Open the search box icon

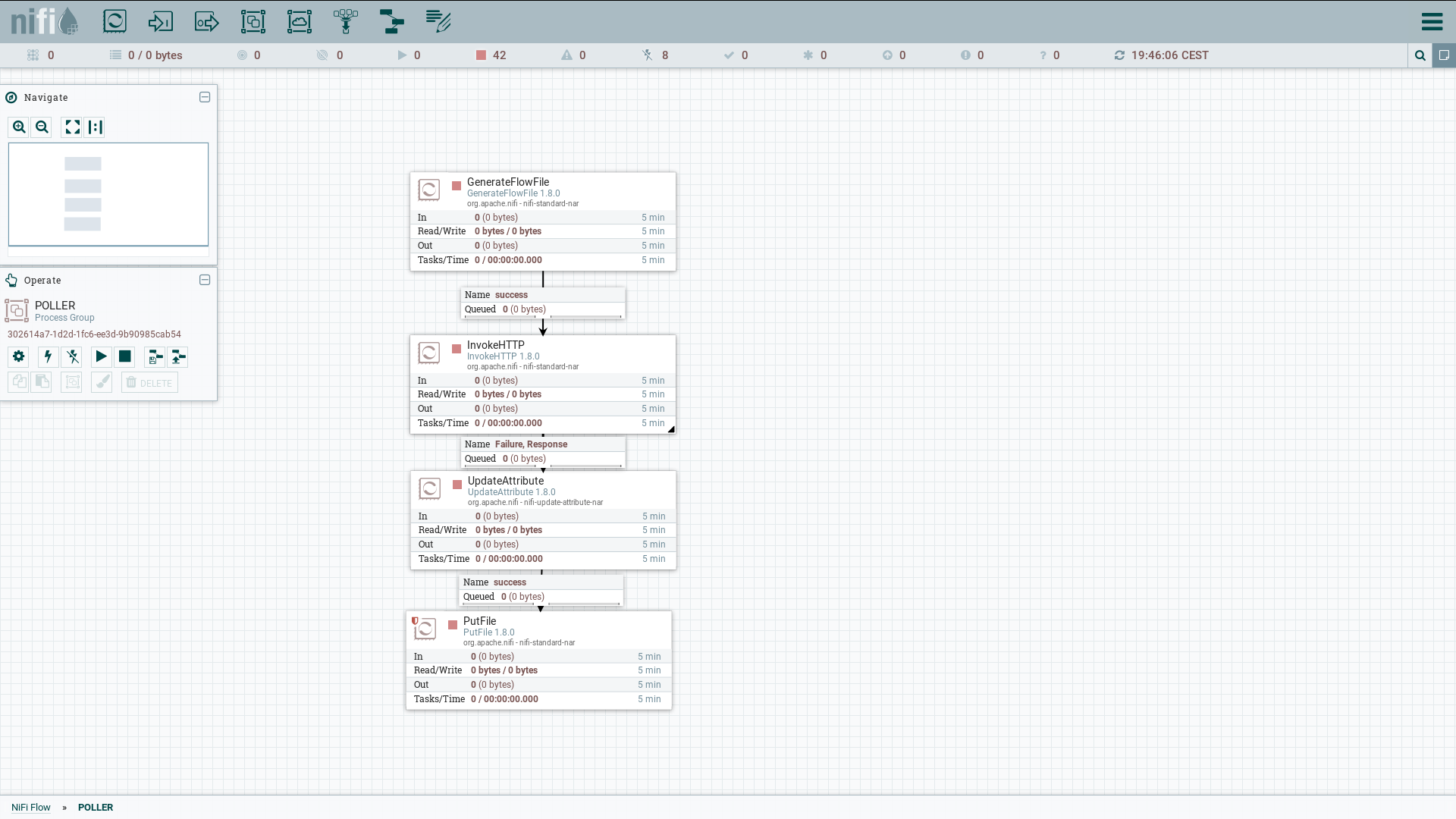(1420, 55)
